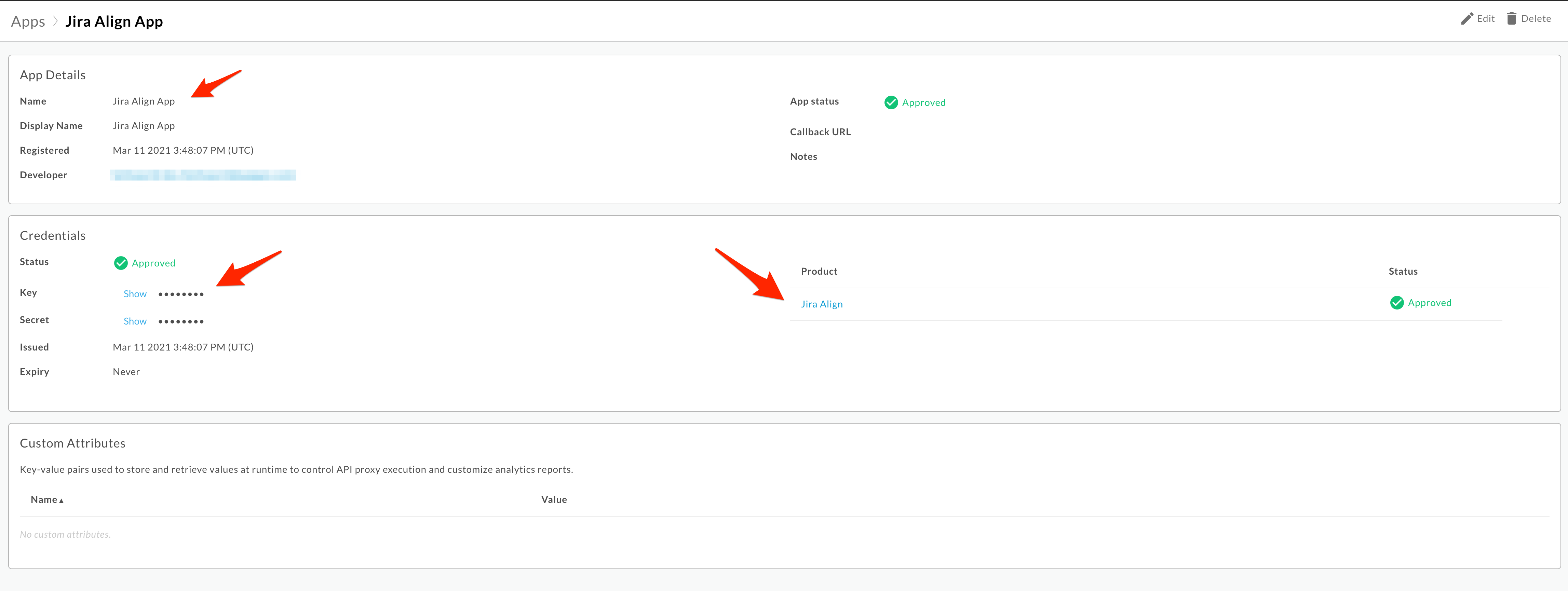Click the Key-value pairs description text
1568x591 pixels.
tap(296, 470)
